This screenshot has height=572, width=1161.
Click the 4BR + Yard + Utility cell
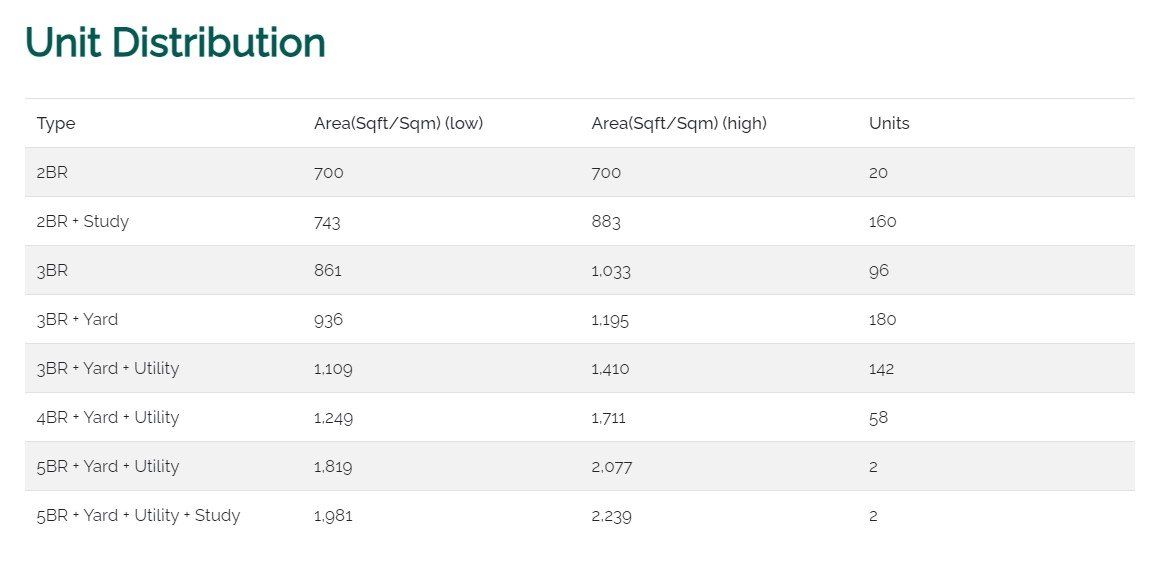108,418
